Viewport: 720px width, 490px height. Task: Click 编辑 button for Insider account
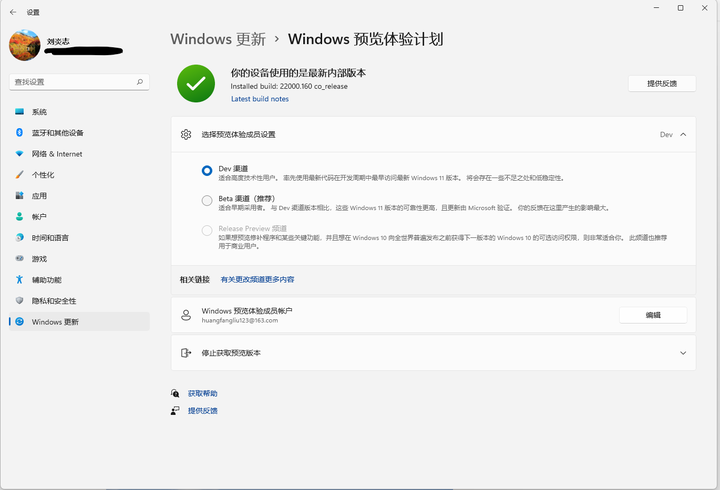coord(653,315)
